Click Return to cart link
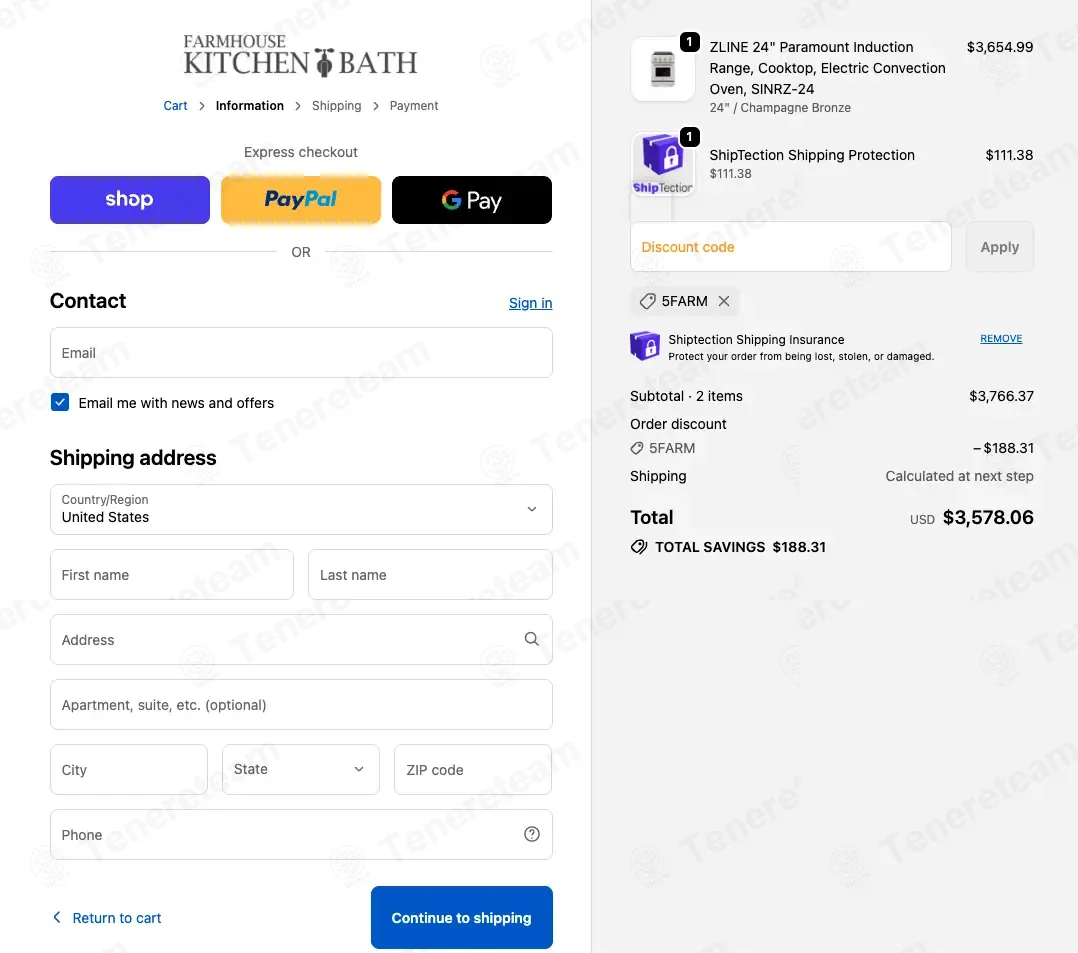 point(117,918)
